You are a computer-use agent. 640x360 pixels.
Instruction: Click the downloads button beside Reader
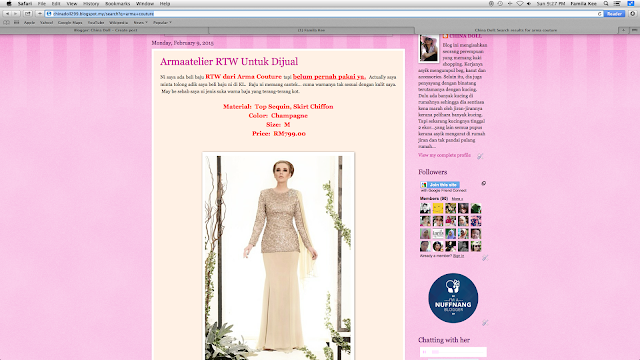pos(633,13)
